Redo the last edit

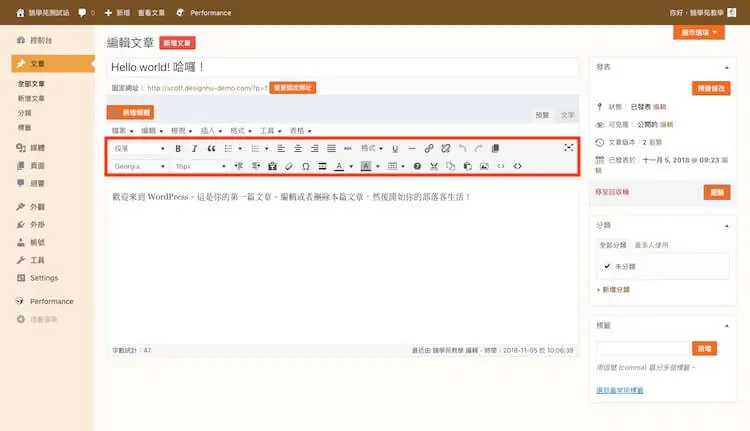[479, 149]
